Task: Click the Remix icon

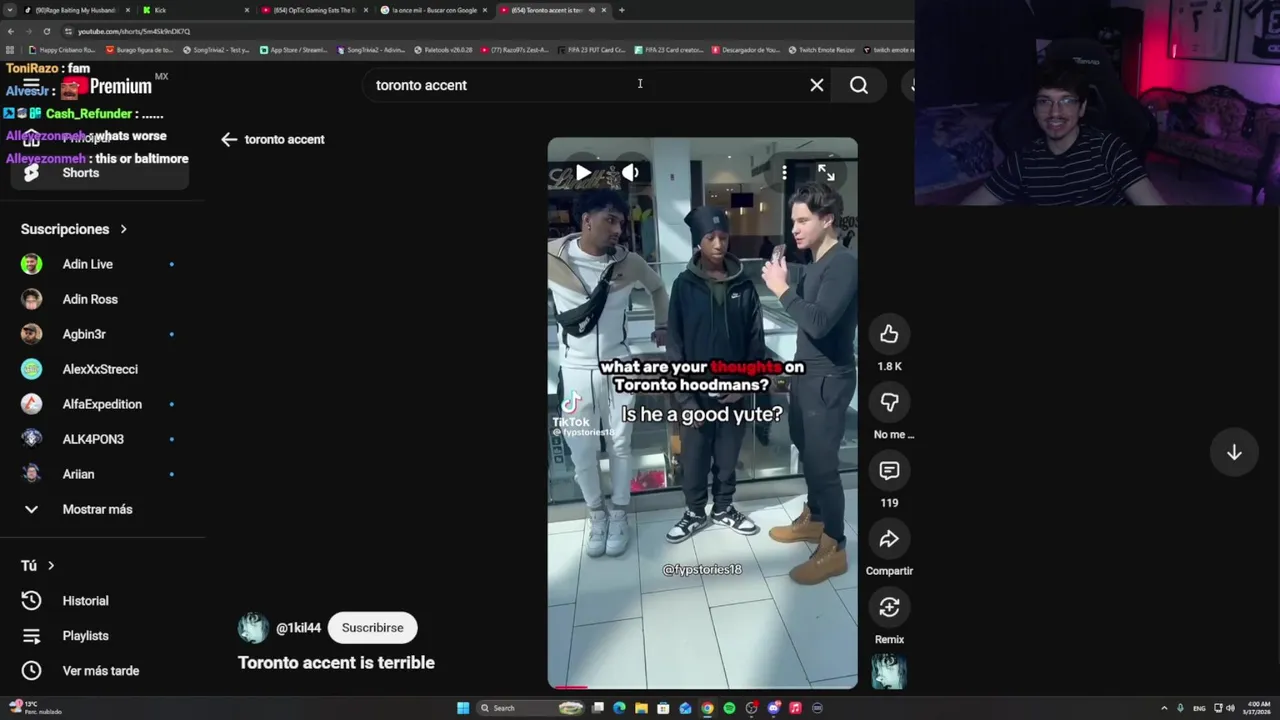Action: [889, 607]
